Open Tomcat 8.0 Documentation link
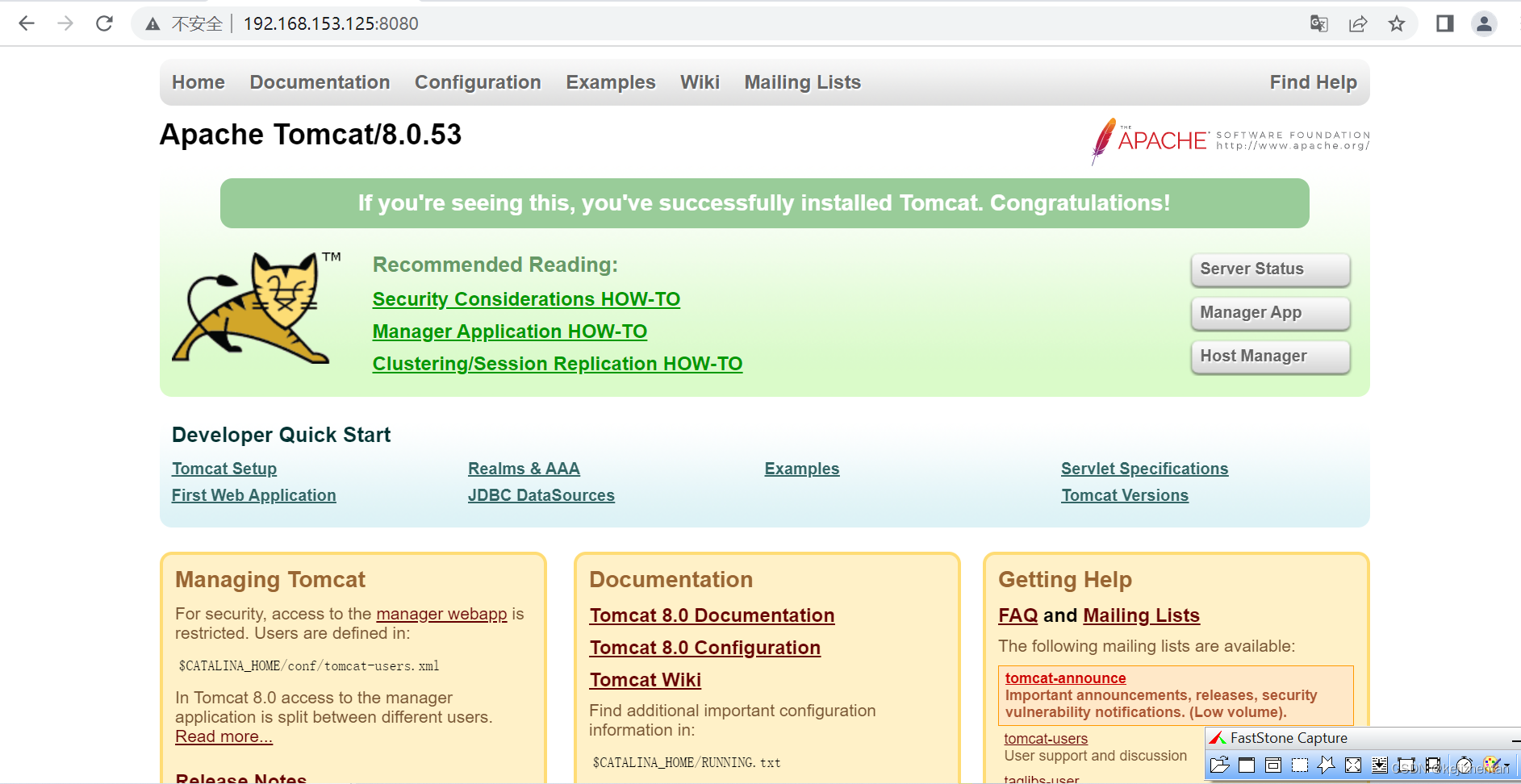Image resolution: width=1521 pixels, height=784 pixels. pos(712,615)
